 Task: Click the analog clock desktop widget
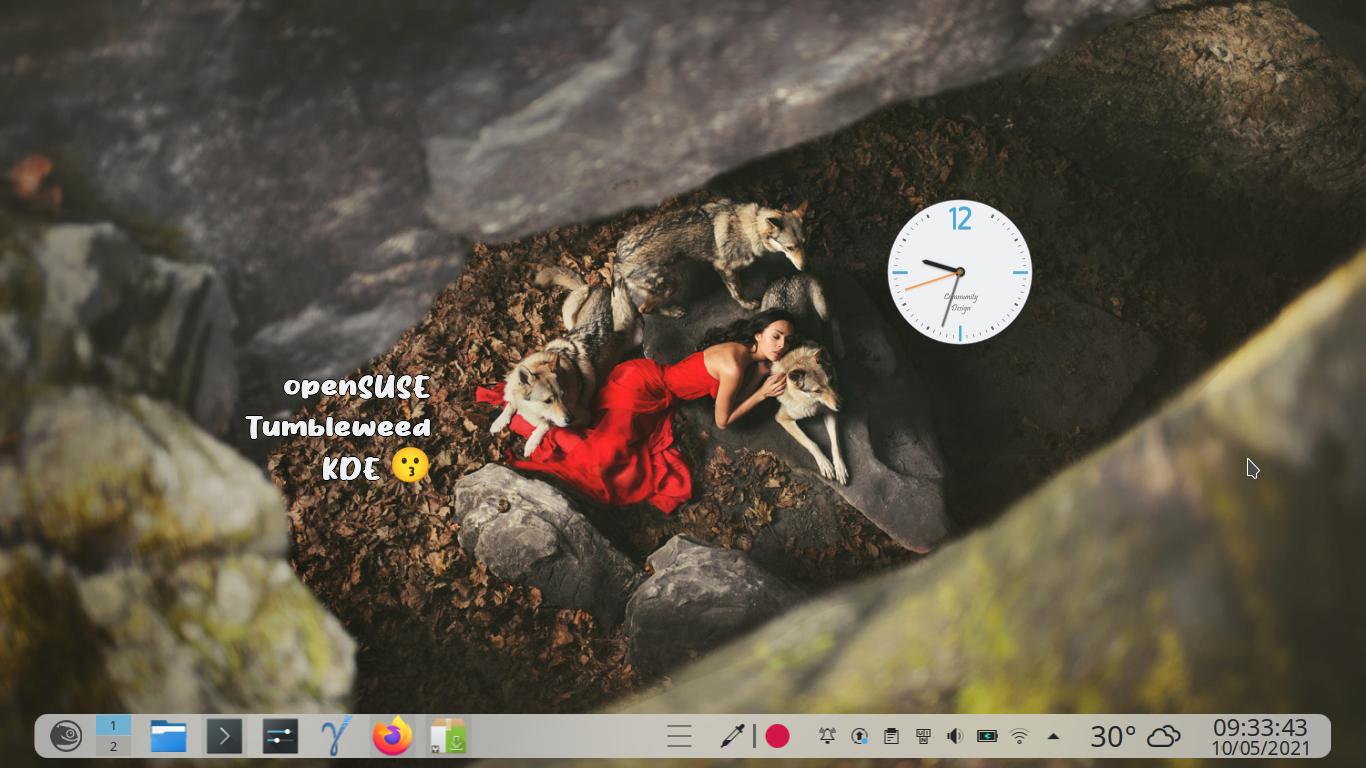[959, 271]
